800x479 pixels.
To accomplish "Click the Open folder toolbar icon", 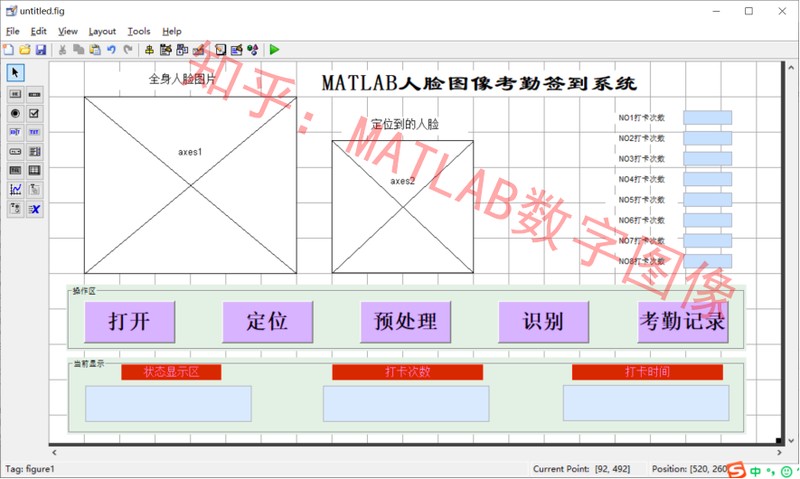I will point(24,49).
